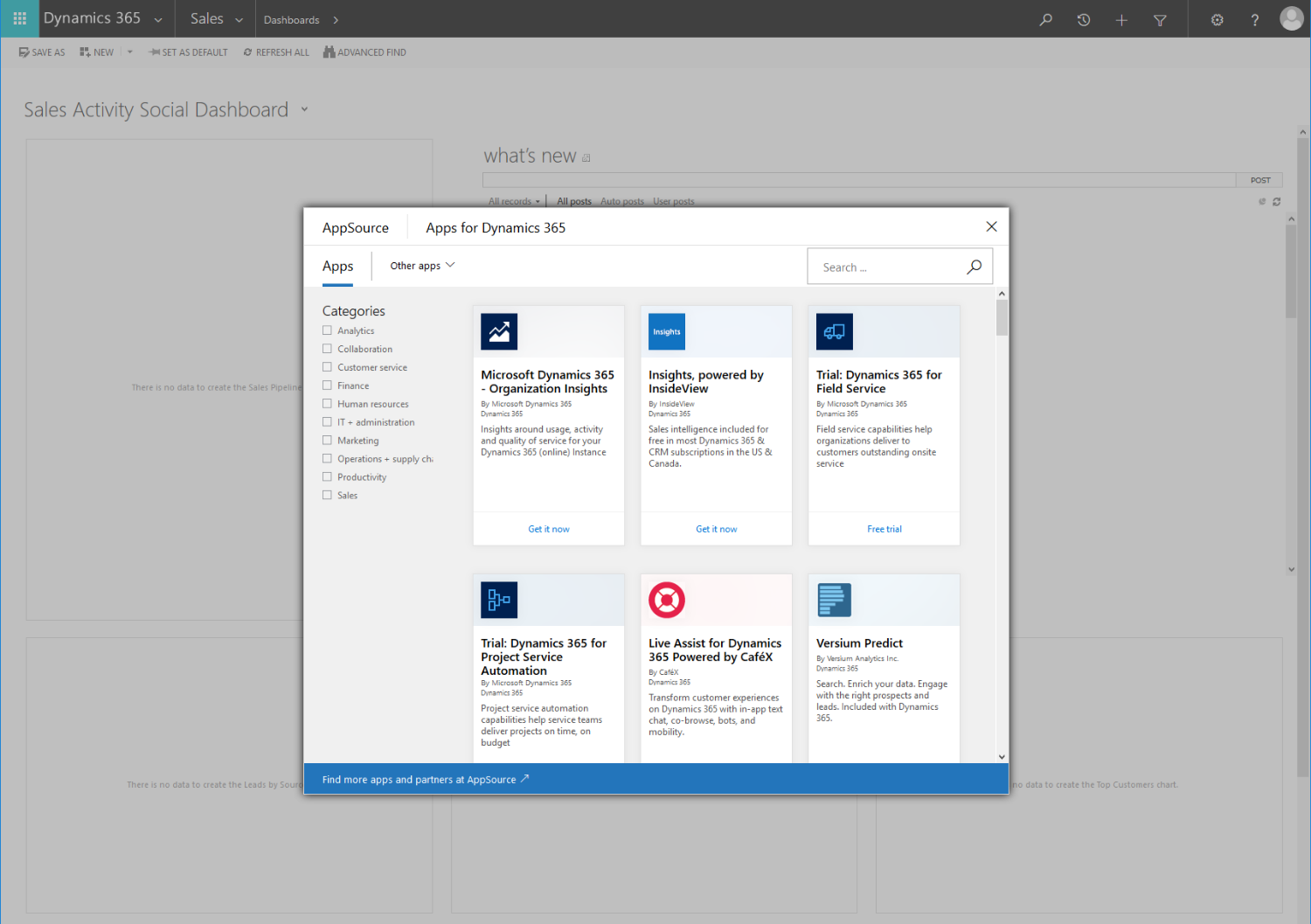Check the Collaboration category
The image size is (1311, 924).
point(327,349)
